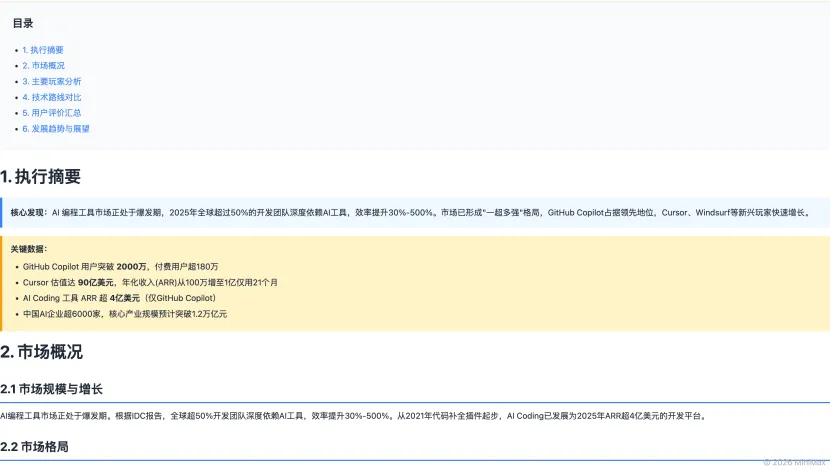Open the 5. 用户评价汇总 link
Viewport: 830px width, 466px height.
(52, 113)
